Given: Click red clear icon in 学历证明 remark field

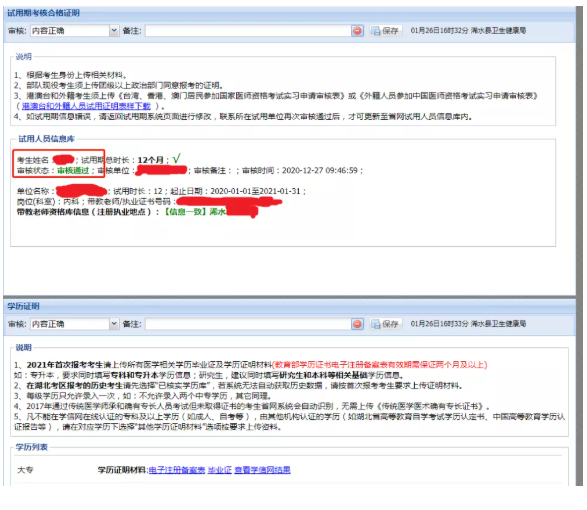Looking at the screenshot, I should pyautogui.click(x=357, y=324).
